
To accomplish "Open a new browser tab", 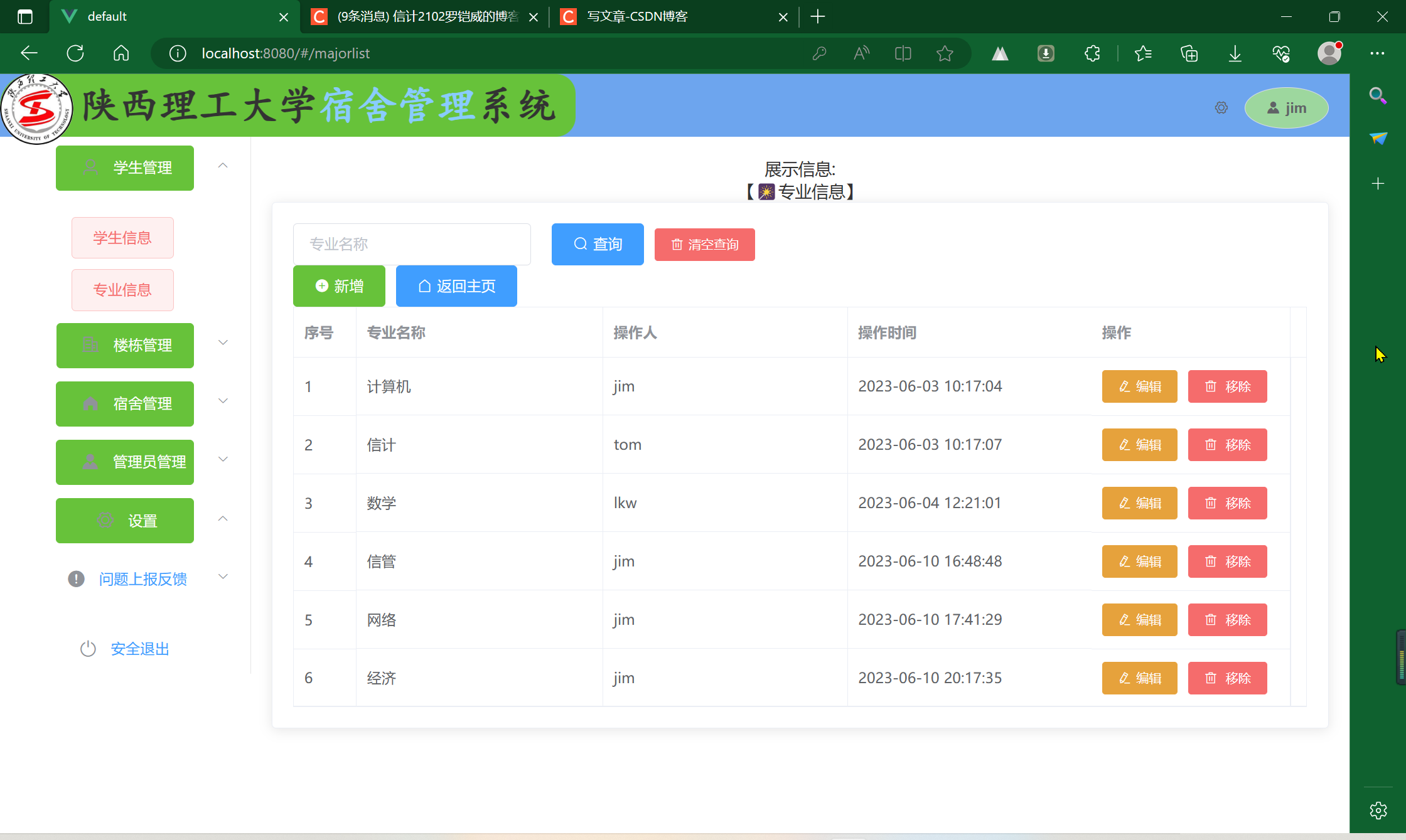I will click(x=817, y=17).
